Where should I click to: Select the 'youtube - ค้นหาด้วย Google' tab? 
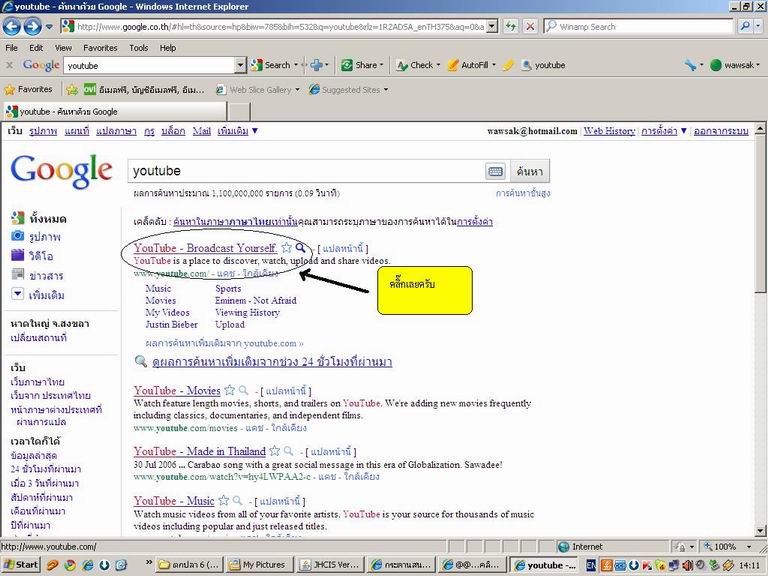115,111
